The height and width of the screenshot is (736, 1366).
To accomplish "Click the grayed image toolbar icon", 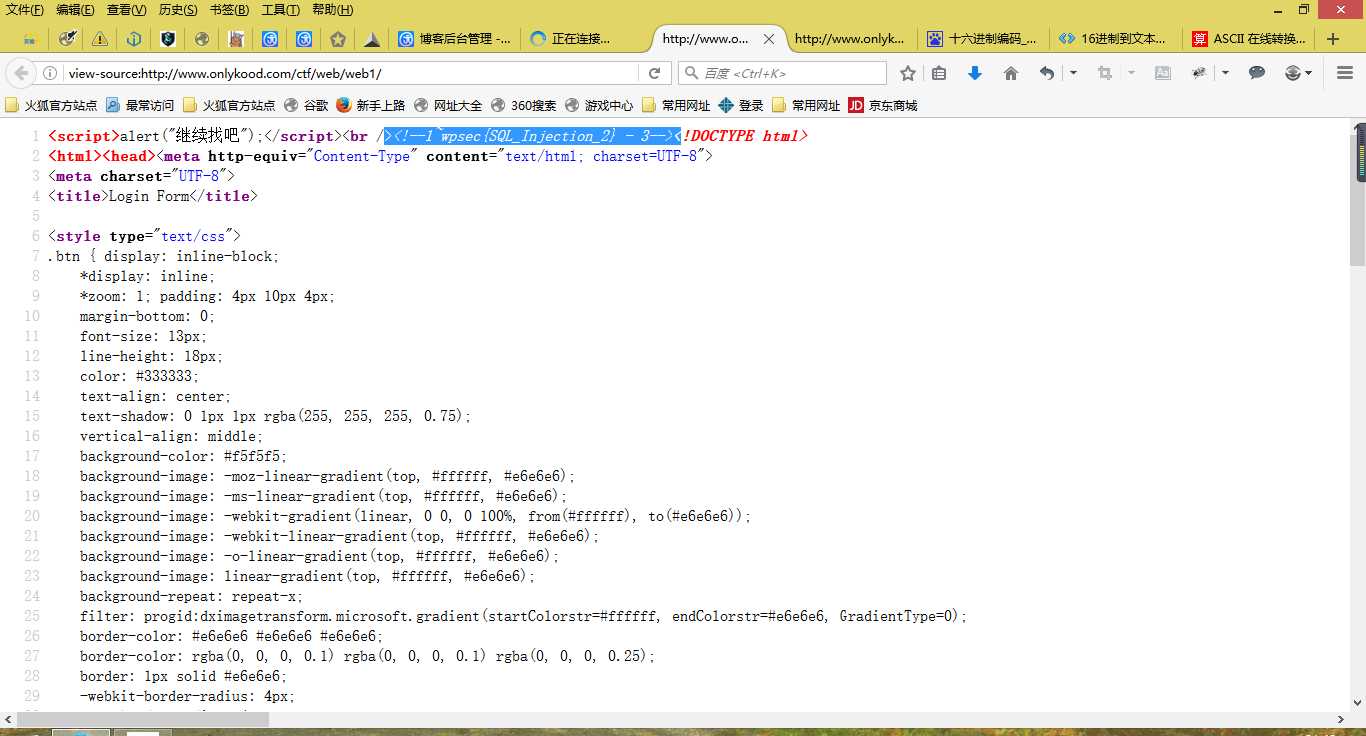I will [x=1162, y=73].
